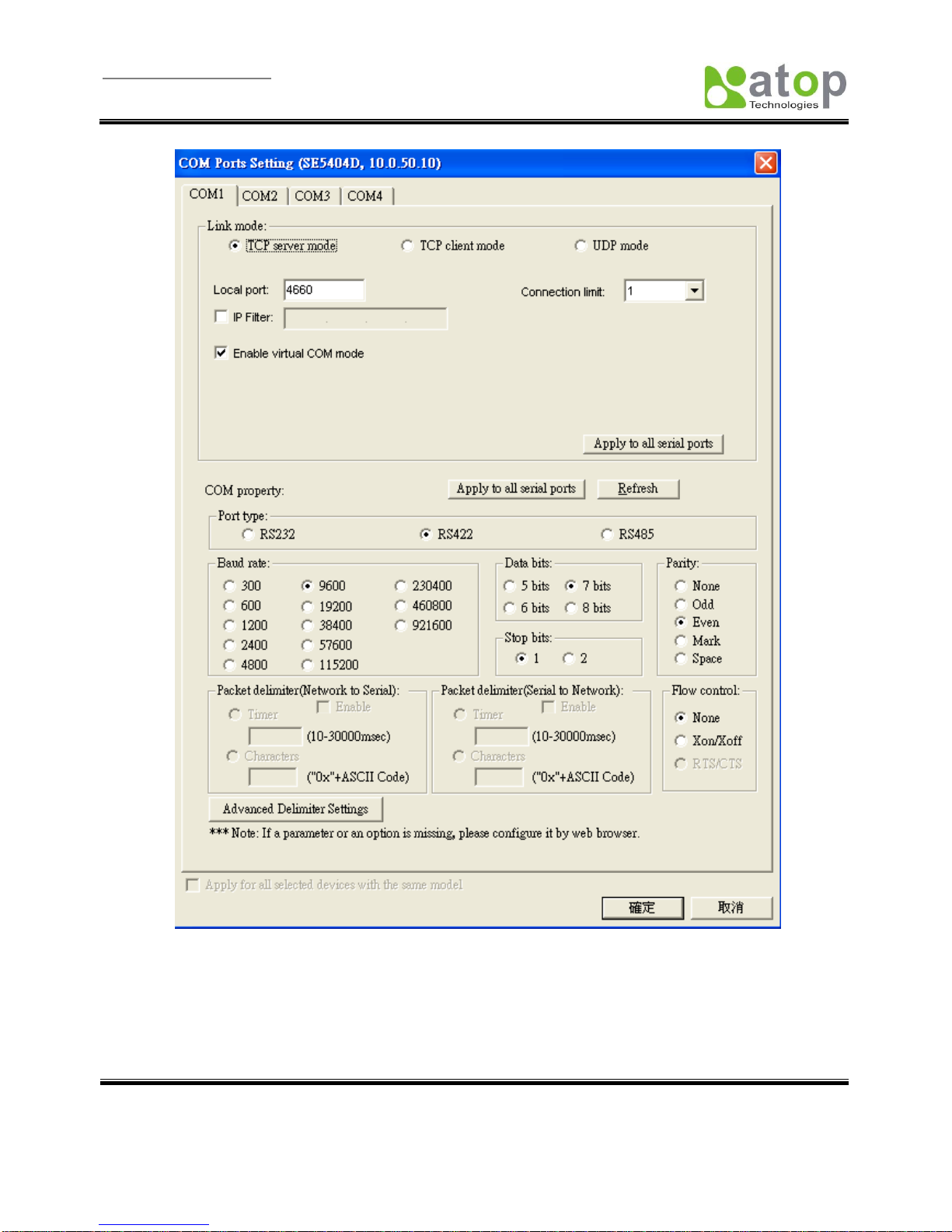Select RS422 port type
This screenshot has width=952, height=1232.
click(x=425, y=534)
